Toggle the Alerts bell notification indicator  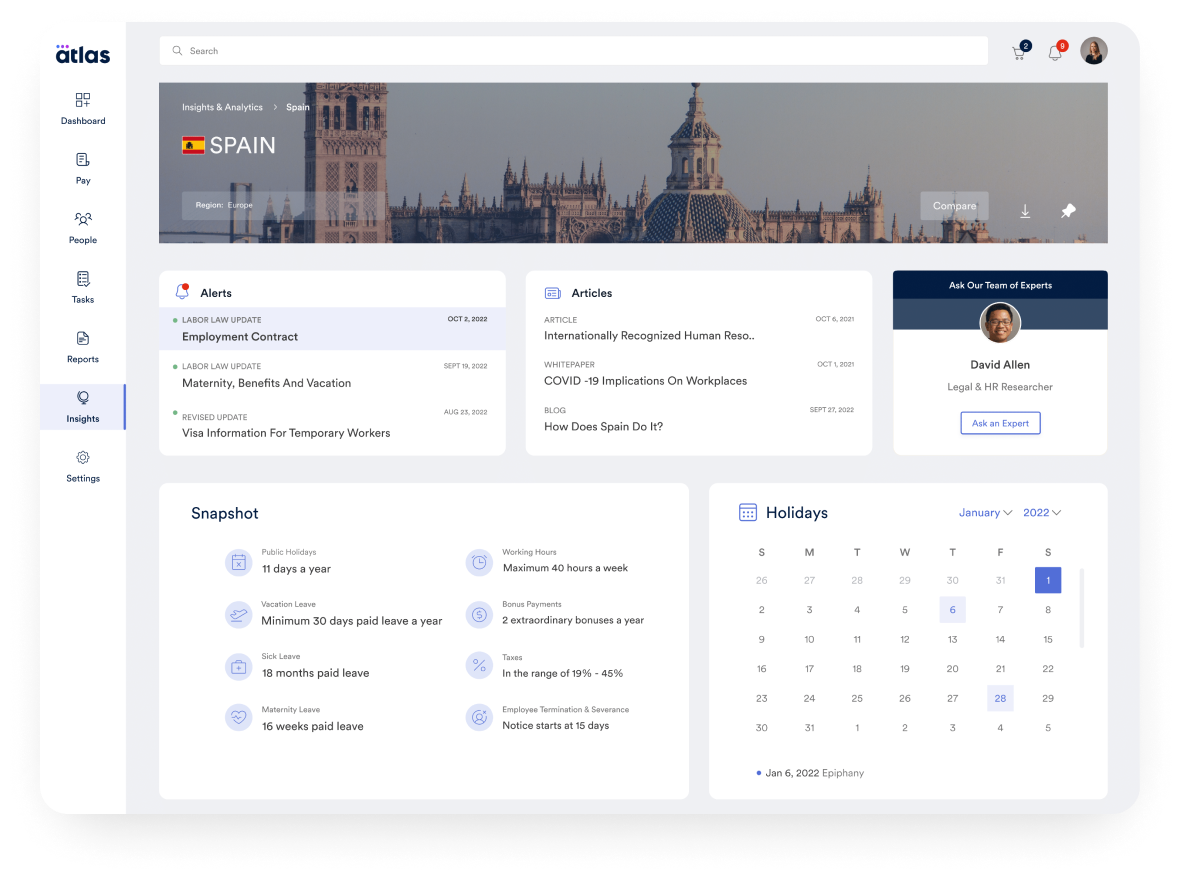(182, 292)
